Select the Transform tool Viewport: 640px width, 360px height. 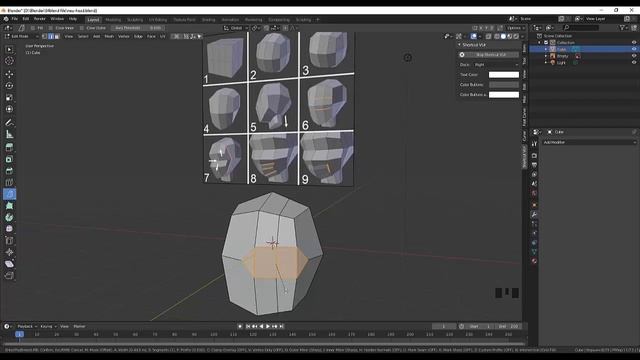click(9, 109)
